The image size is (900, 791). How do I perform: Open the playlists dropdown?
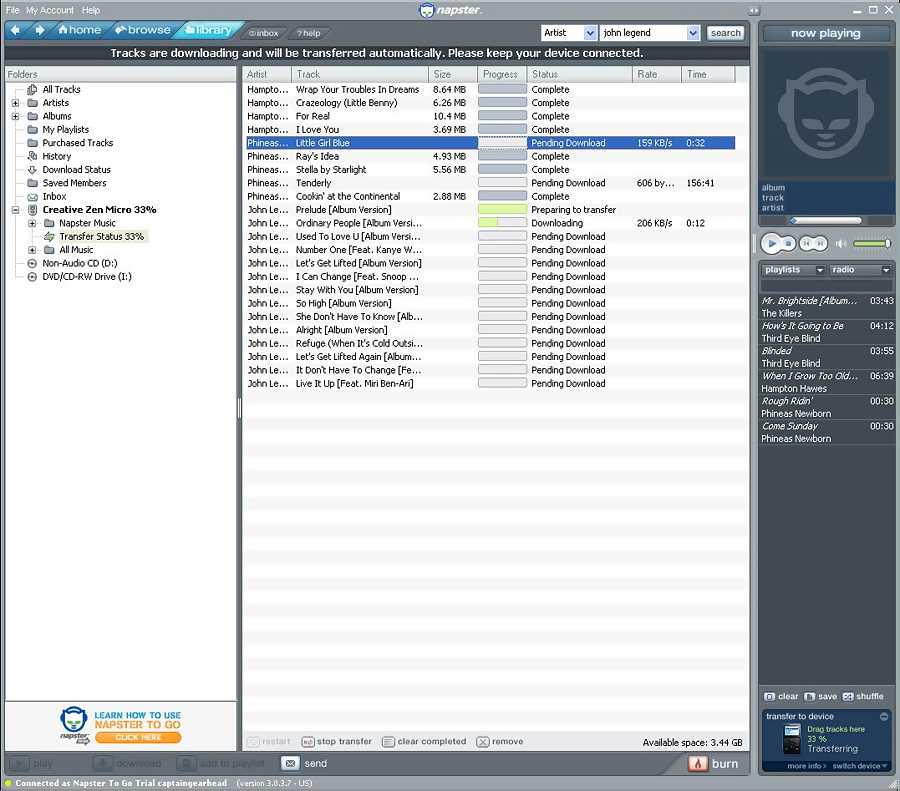coord(793,270)
